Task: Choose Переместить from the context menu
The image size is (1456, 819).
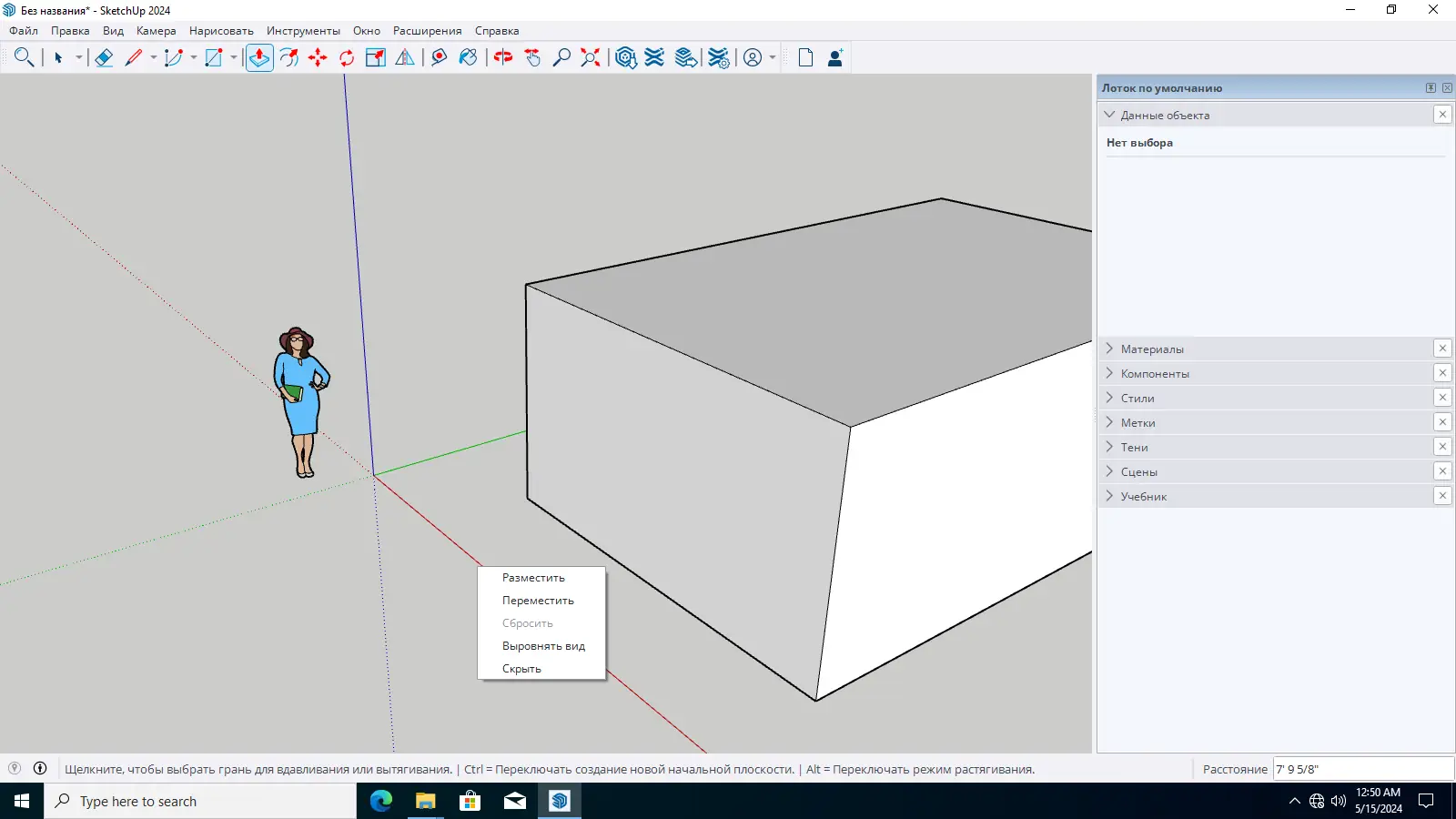Action: (x=538, y=601)
